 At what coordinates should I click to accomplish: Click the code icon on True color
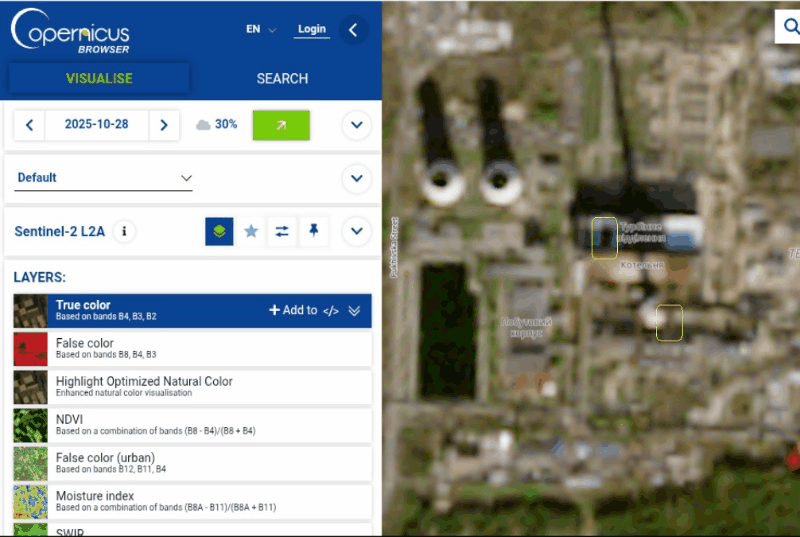(x=331, y=311)
